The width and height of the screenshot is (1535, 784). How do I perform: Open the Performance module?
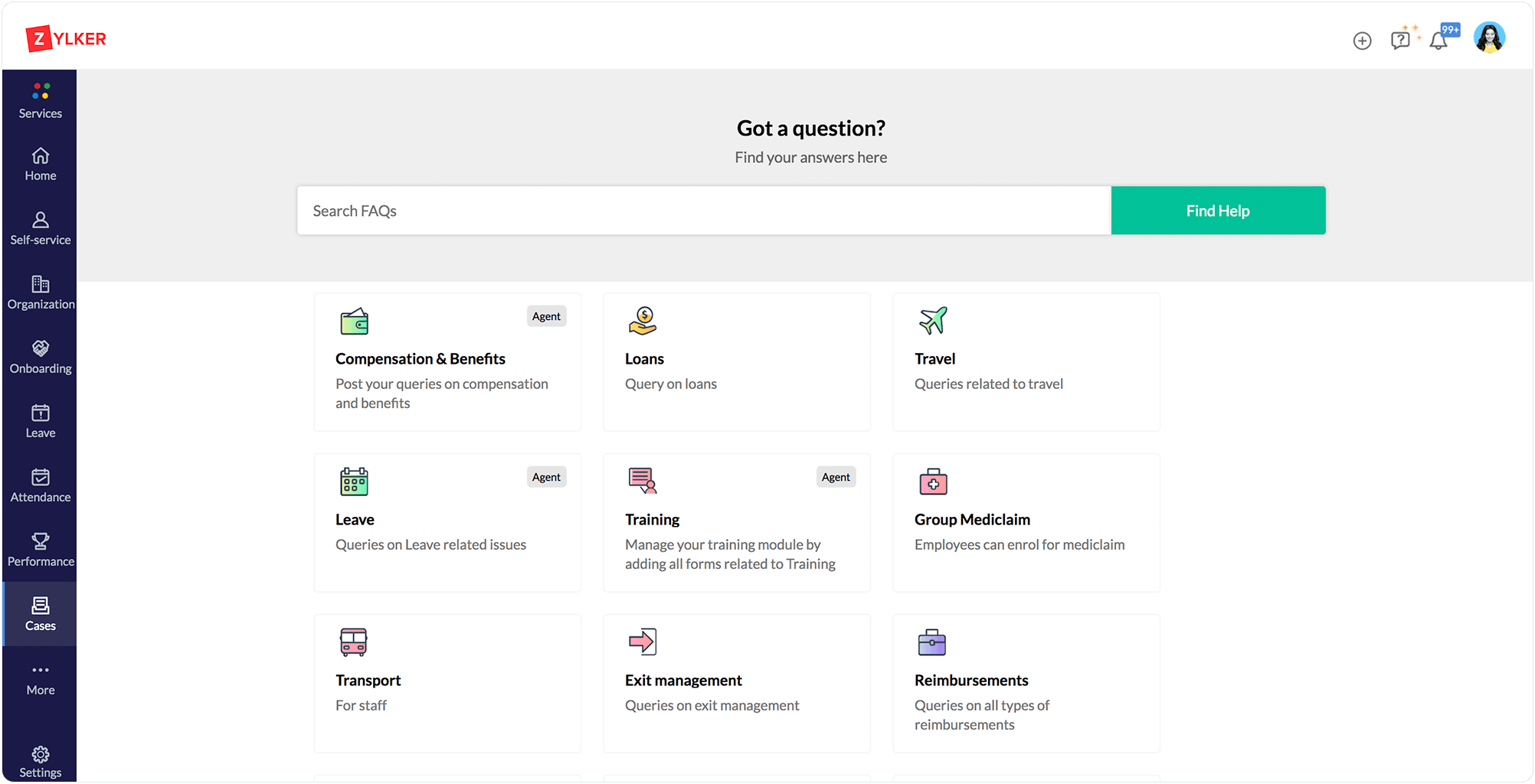click(x=41, y=550)
